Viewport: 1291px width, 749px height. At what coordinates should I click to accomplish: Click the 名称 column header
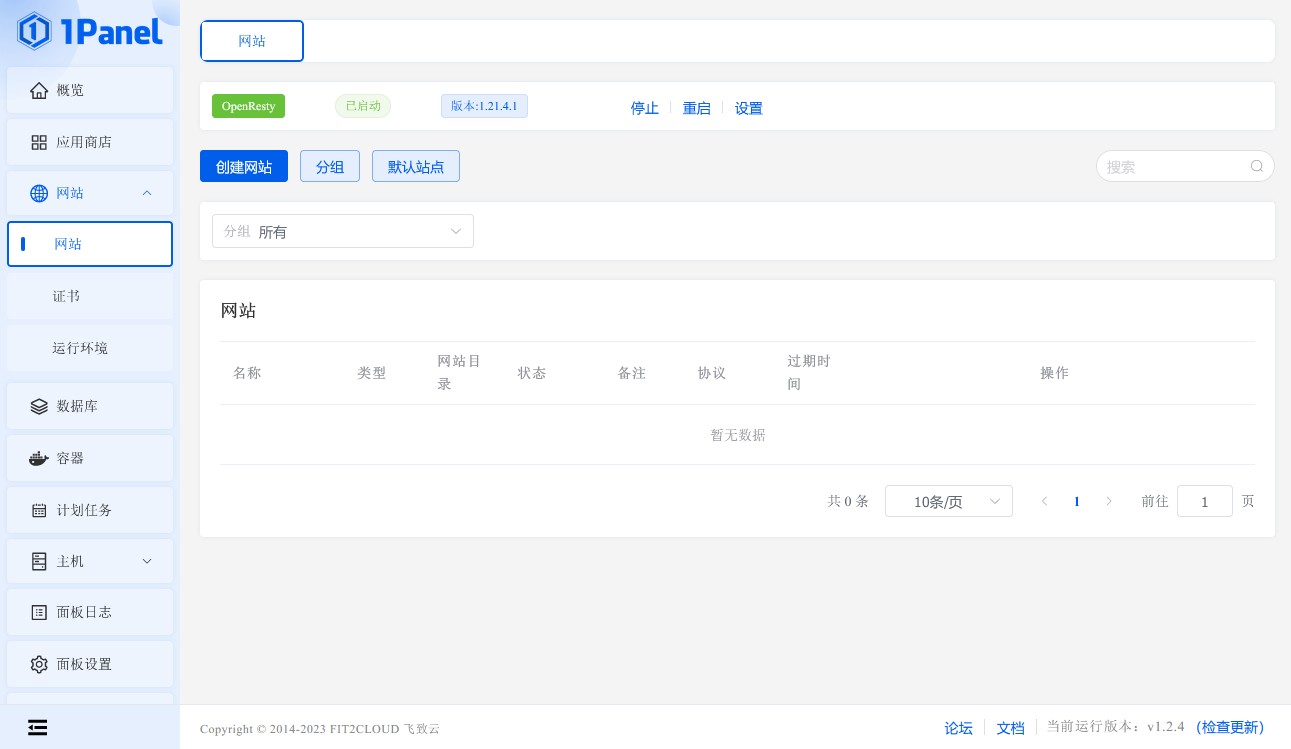point(247,373)
